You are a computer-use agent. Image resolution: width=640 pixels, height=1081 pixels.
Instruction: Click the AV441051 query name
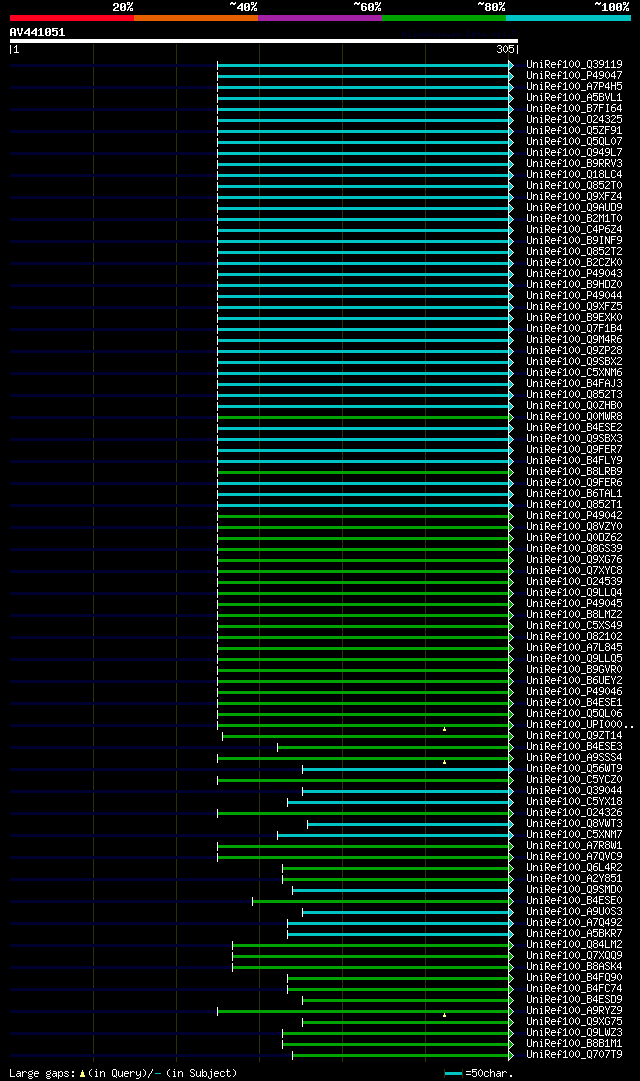tap(37, 32)
